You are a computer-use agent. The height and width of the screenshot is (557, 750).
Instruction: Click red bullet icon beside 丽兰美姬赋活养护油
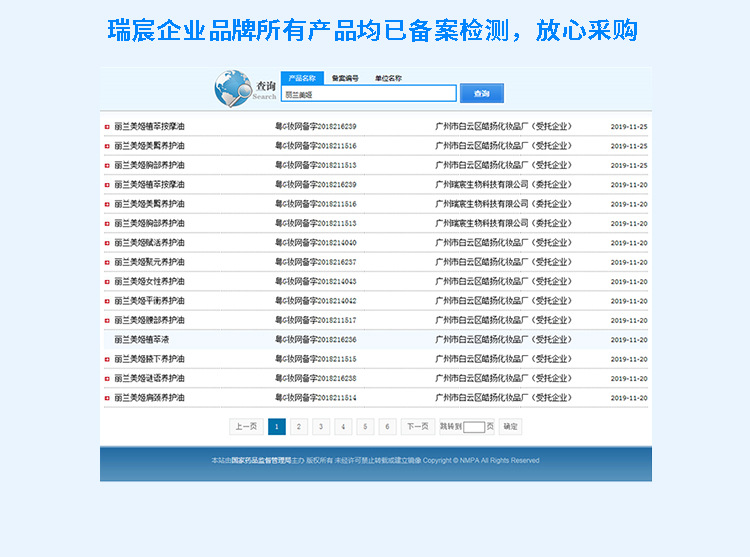coord(107,243)
